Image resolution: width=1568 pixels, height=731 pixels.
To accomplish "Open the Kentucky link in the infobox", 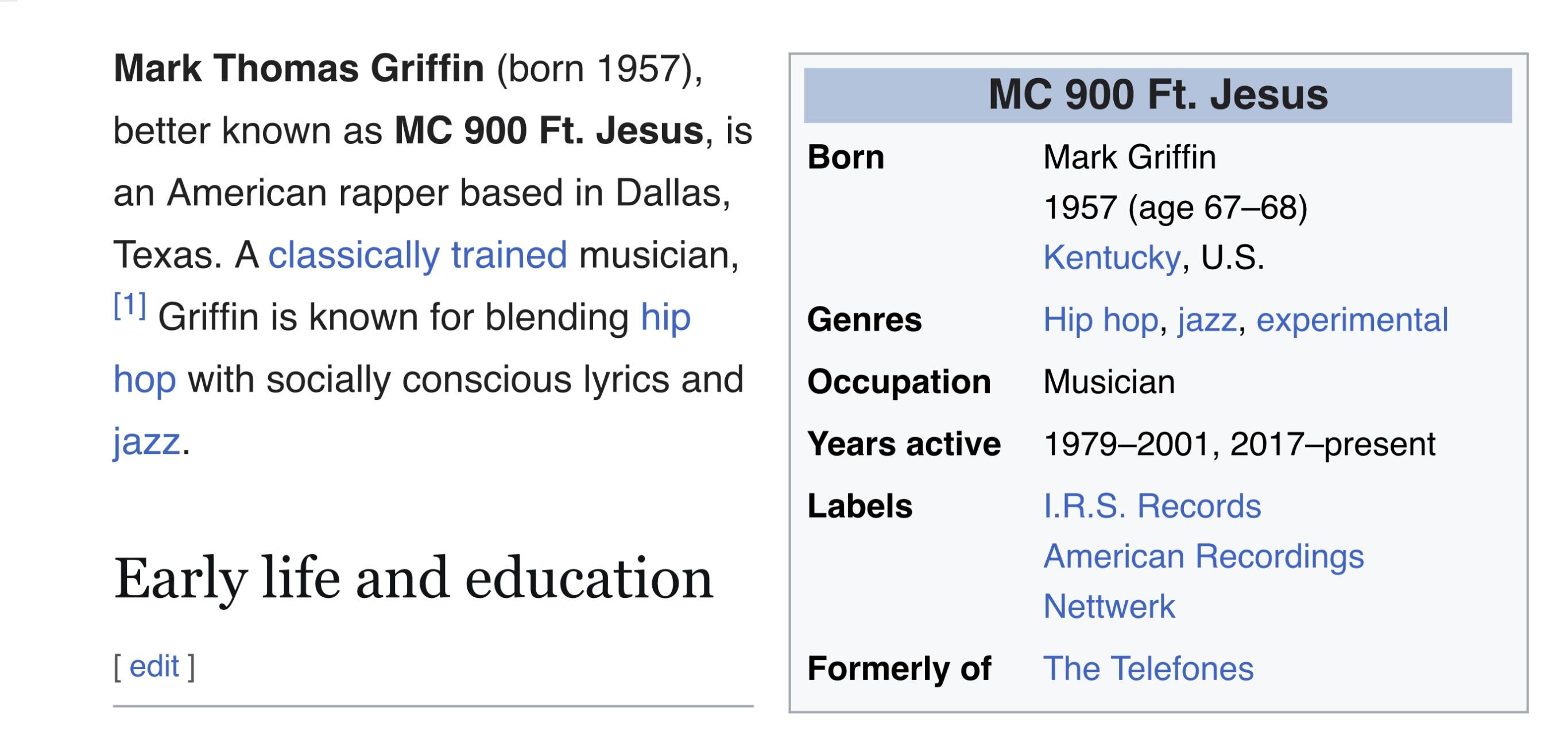I will click(x=1112, y=257).
